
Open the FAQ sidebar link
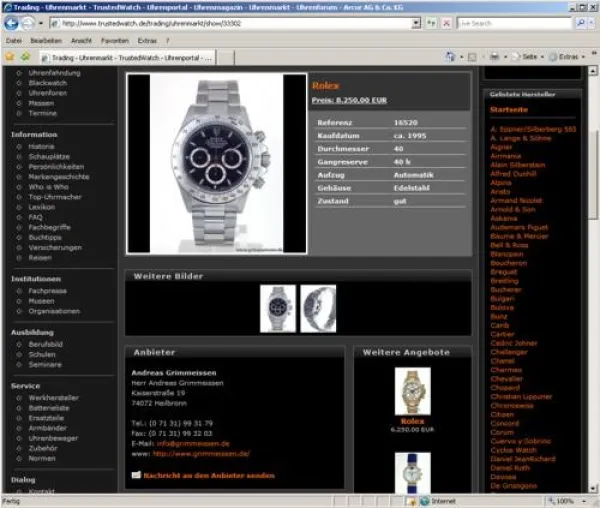tap(35, 217)
